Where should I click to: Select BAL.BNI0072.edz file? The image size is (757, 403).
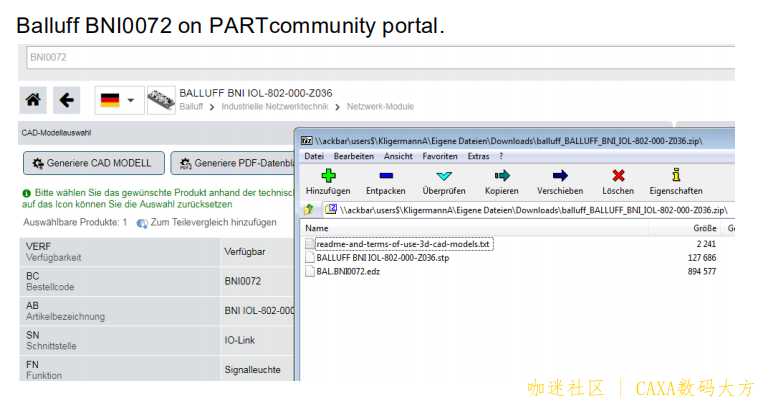click(x=348, y=272)
